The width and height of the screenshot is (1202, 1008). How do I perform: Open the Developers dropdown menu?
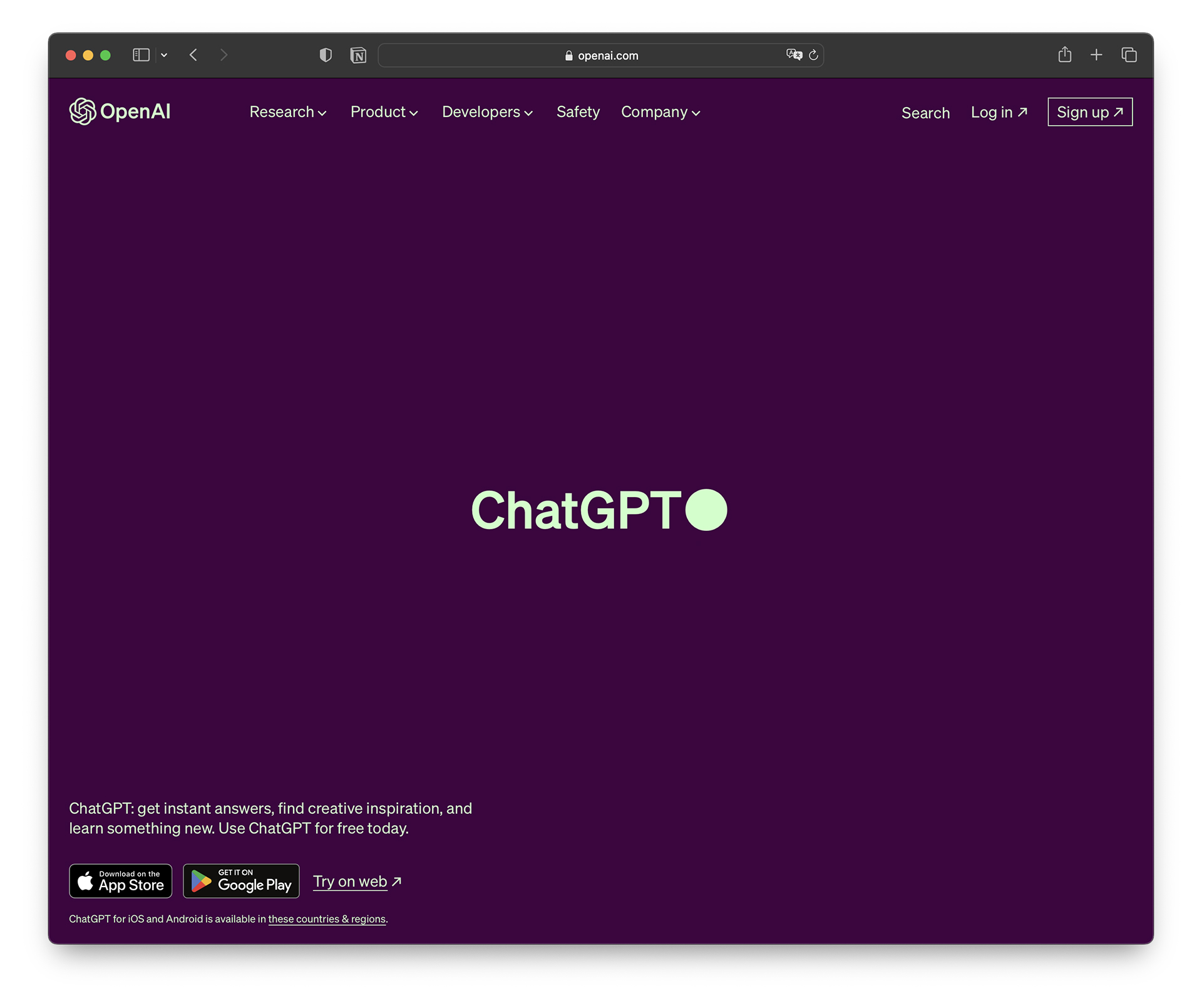487,112
